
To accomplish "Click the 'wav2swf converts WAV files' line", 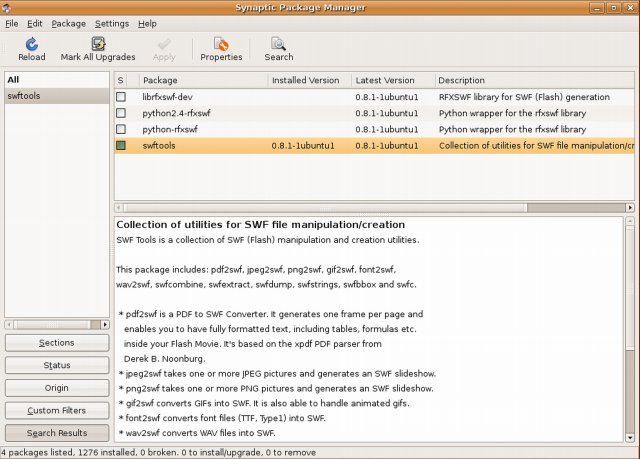I will pos(197,433).
